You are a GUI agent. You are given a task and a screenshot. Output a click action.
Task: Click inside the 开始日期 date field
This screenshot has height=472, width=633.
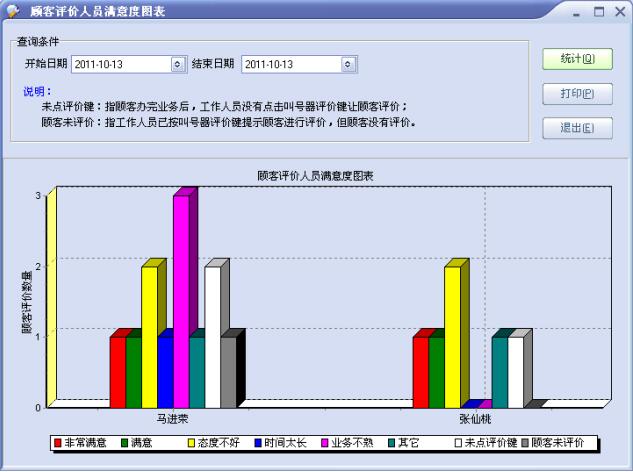tap(120, 64)
